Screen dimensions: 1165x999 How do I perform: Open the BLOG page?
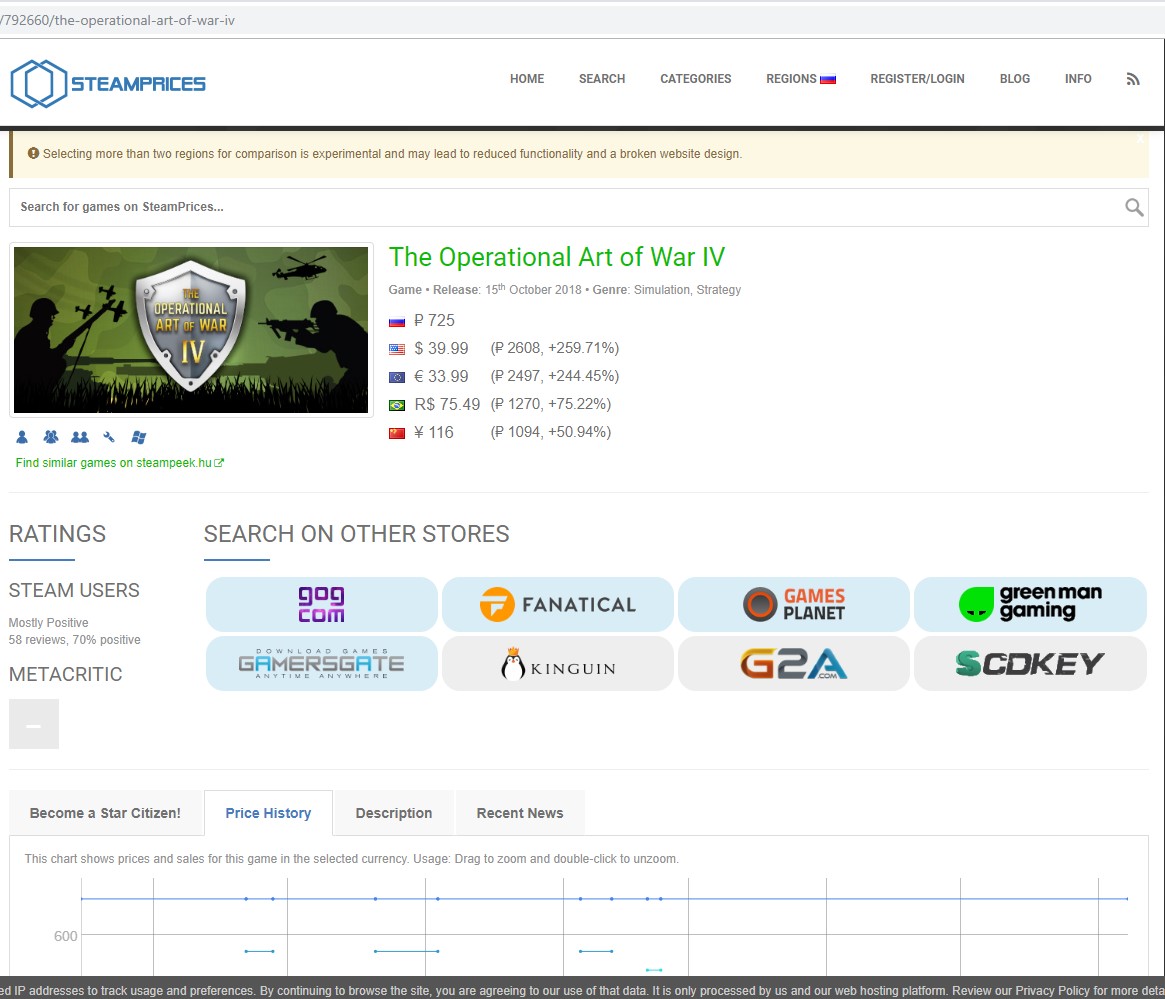pos(1015,79)
